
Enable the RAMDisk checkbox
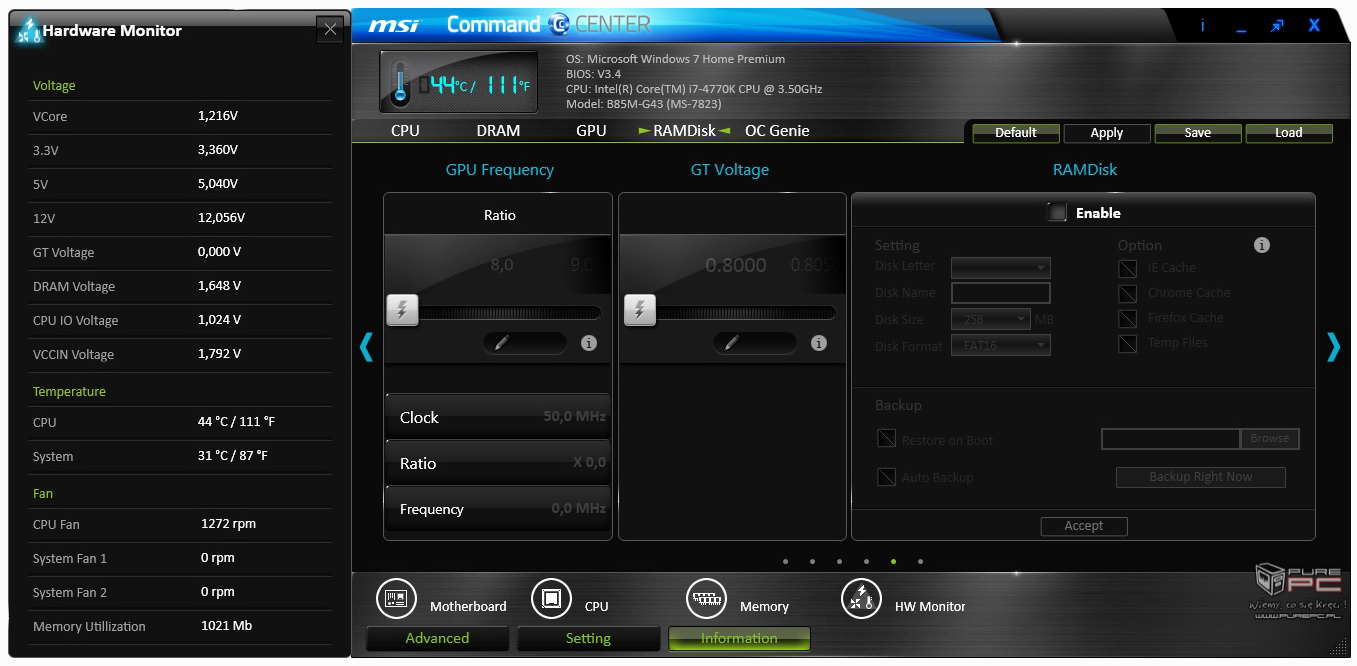click(x=1057, y=213)
